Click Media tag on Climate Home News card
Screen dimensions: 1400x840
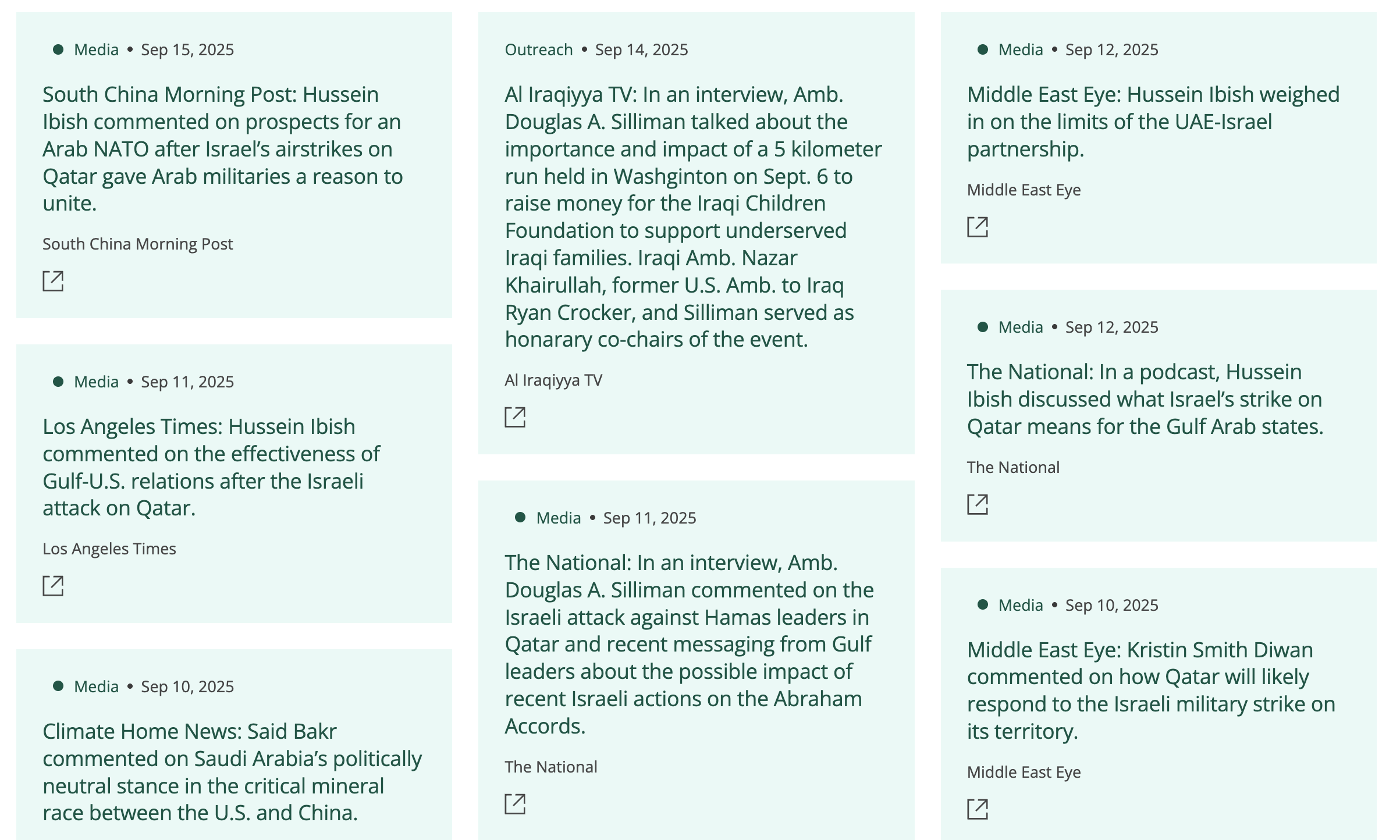pyautogui.click(x=96, y=687)
